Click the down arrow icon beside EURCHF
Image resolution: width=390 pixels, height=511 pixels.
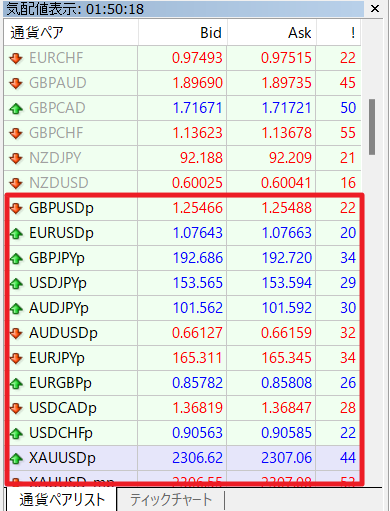16,58
